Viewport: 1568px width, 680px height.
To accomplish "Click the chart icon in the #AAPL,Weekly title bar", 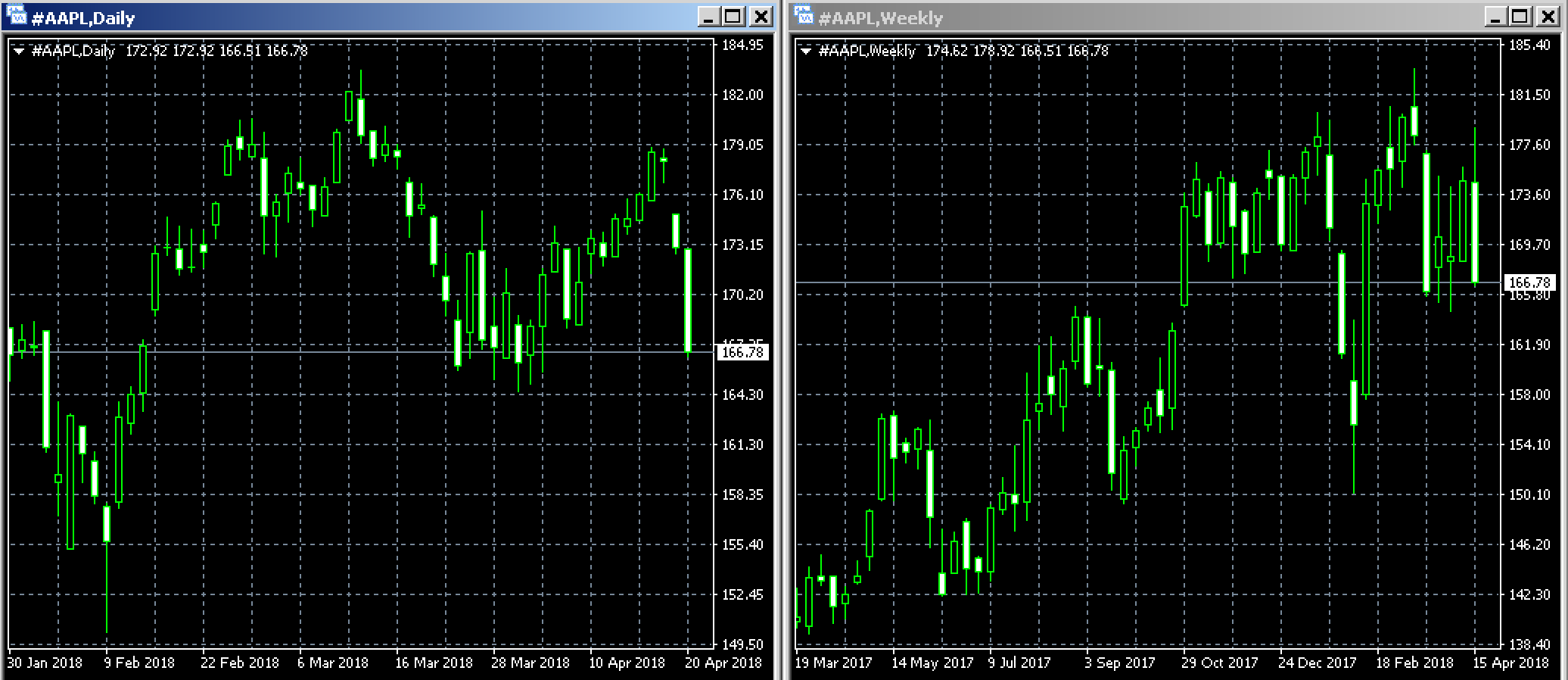I will coord(803,16).
